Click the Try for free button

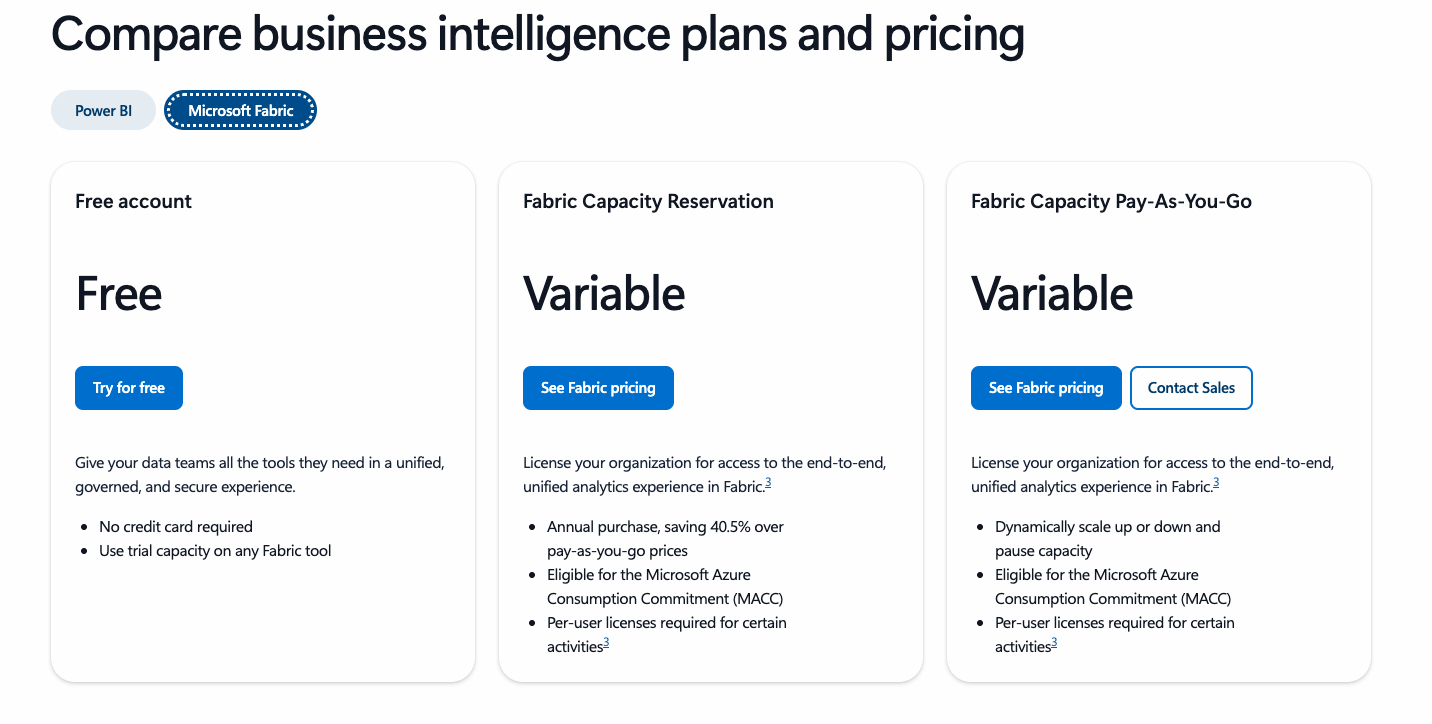pyautogui.click(x=128, y=388)
